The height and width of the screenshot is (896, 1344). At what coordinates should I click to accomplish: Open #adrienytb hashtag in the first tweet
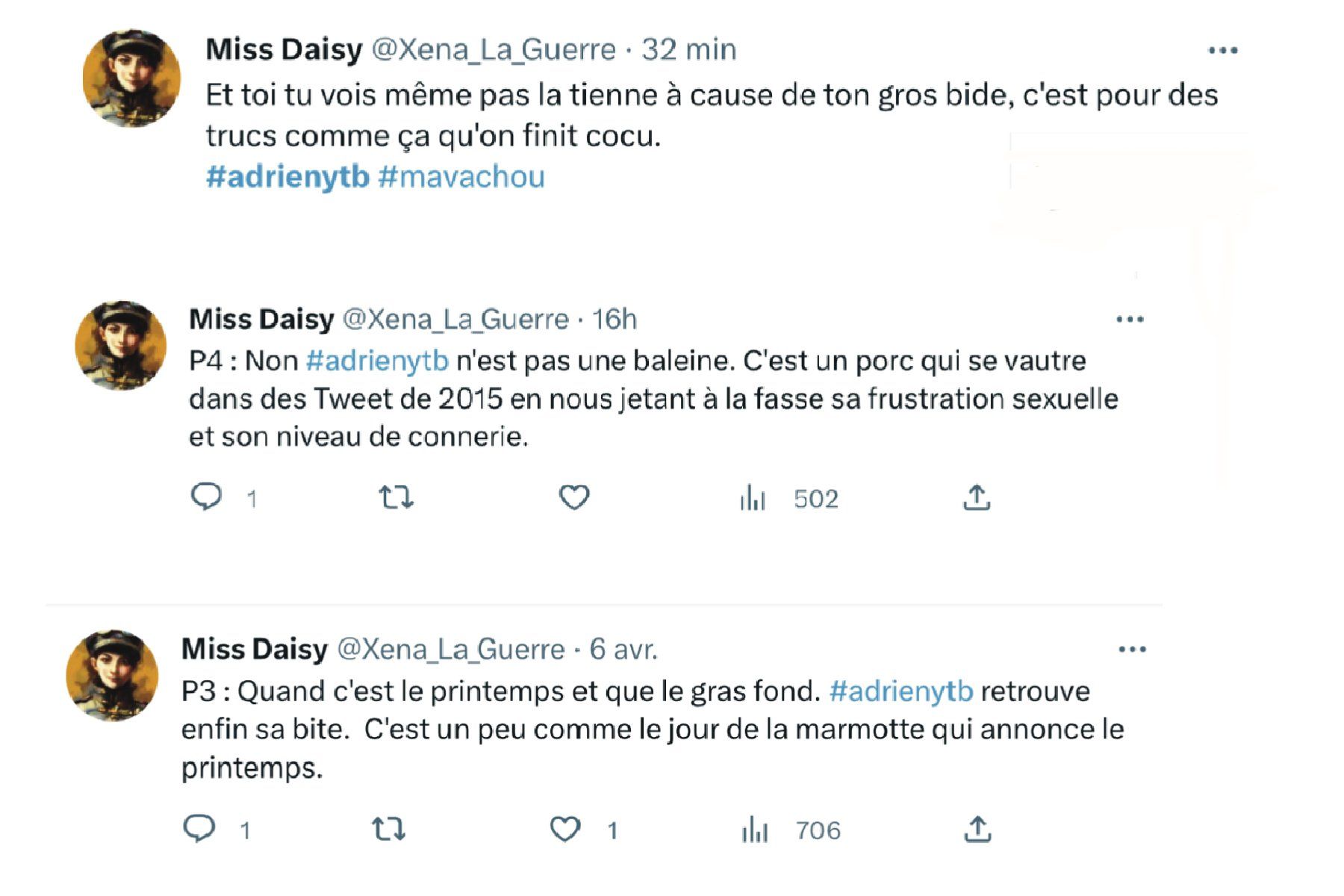pos(287,177)
